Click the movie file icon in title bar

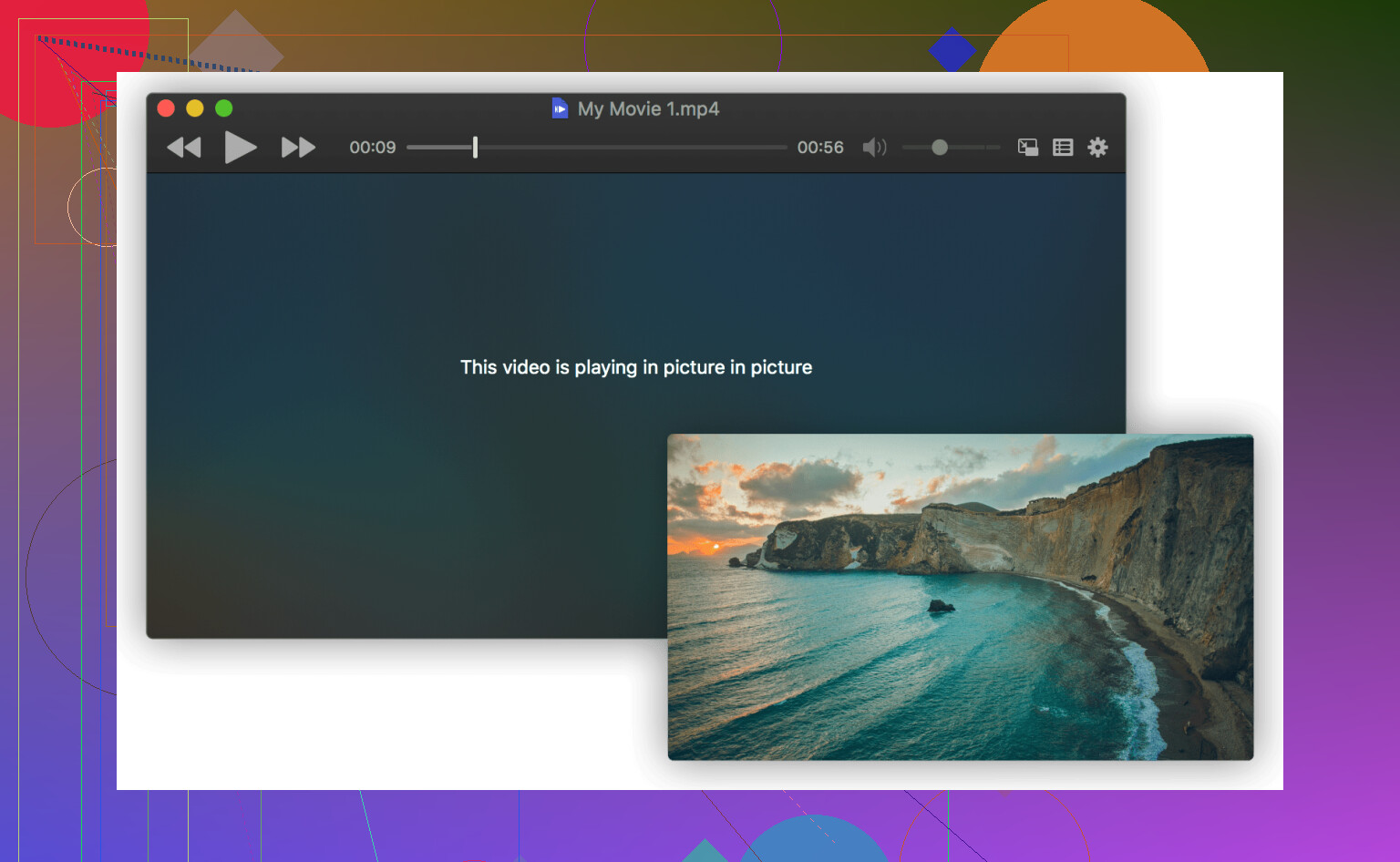[x=560, y=108]
